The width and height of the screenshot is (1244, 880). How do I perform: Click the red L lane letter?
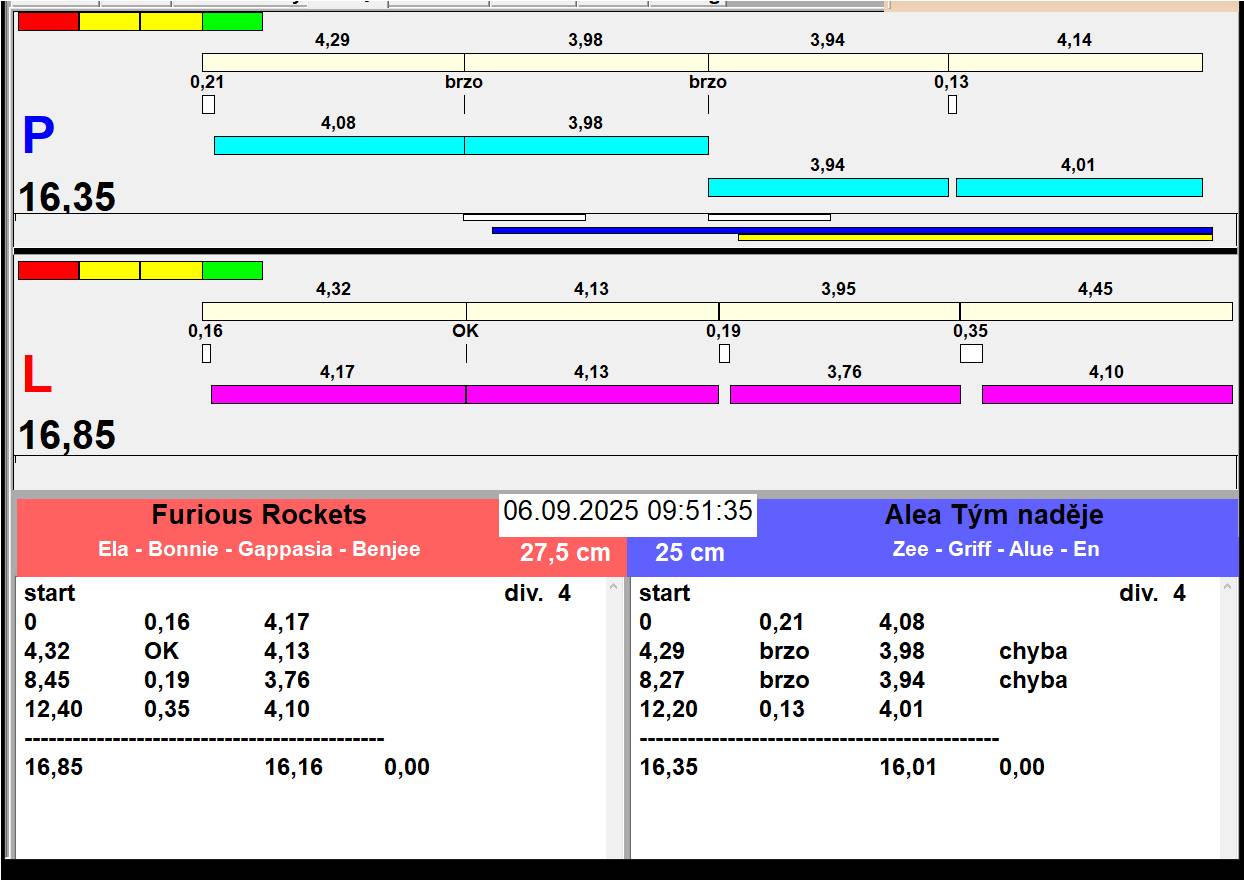(x=36, y=376)
